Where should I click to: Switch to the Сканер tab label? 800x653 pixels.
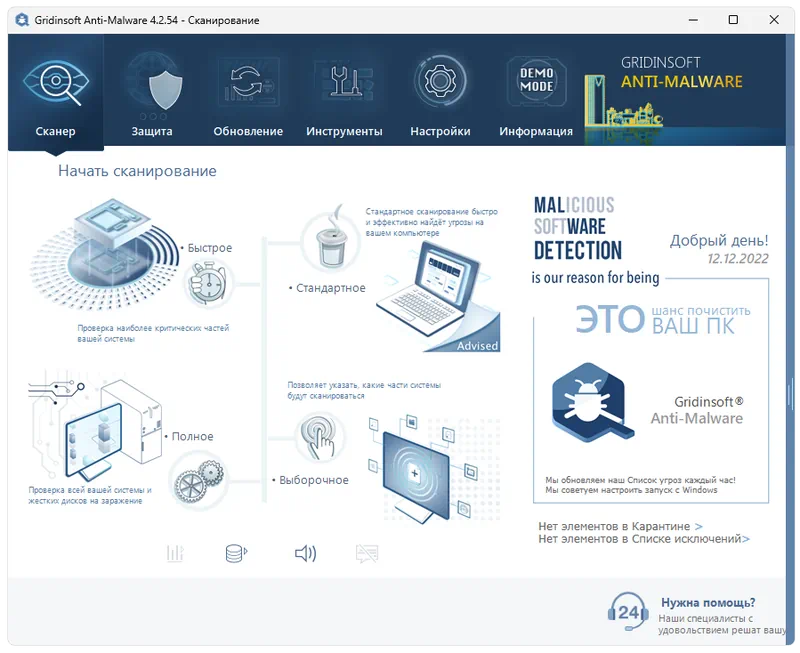(56, 131)
